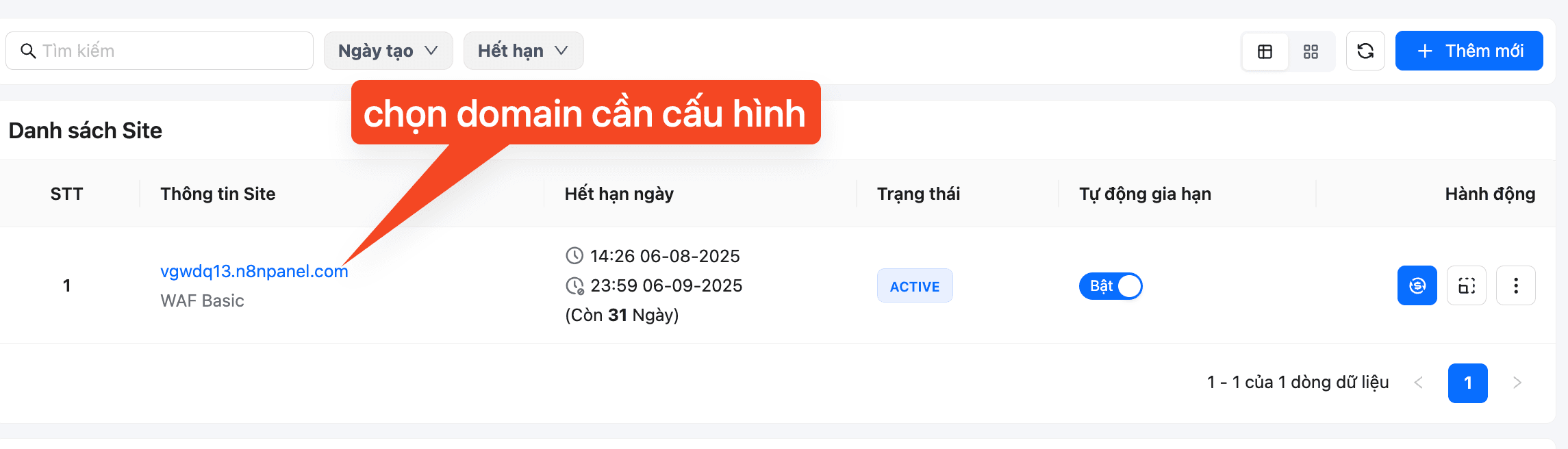1568x449 pixels.
Task: Open the three-dot more actions menu
Action: pyautogui.click(x=1515, y=285)
